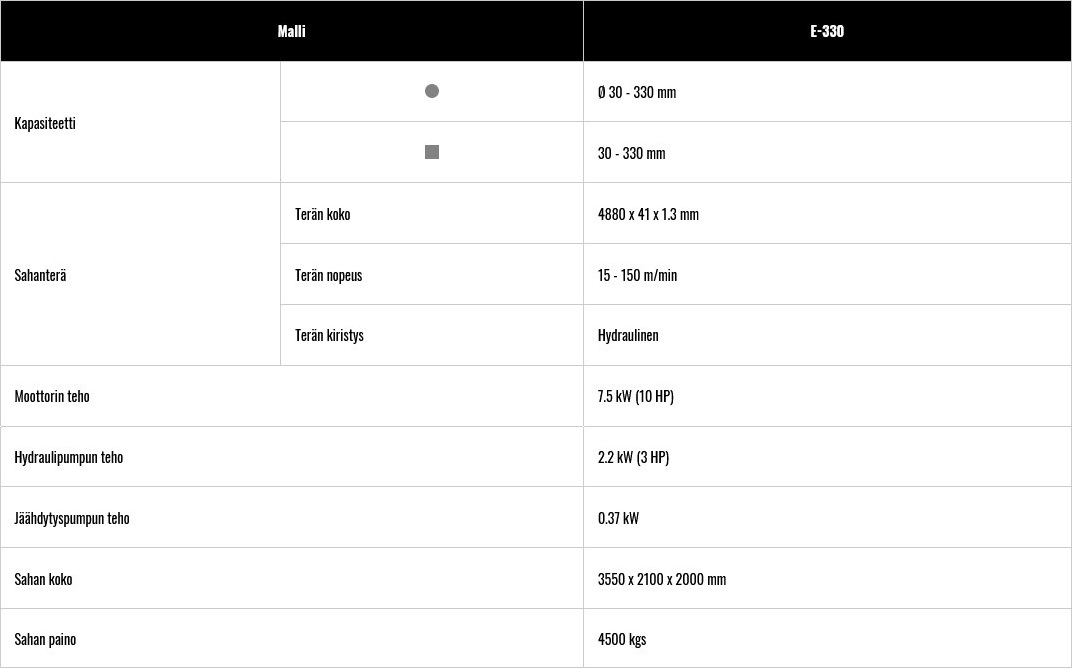Click the 4880 x 41 x 1.3 mm value
This screenshot has width=1072, height=668.
pyautogui.click(x=648, y=214)
